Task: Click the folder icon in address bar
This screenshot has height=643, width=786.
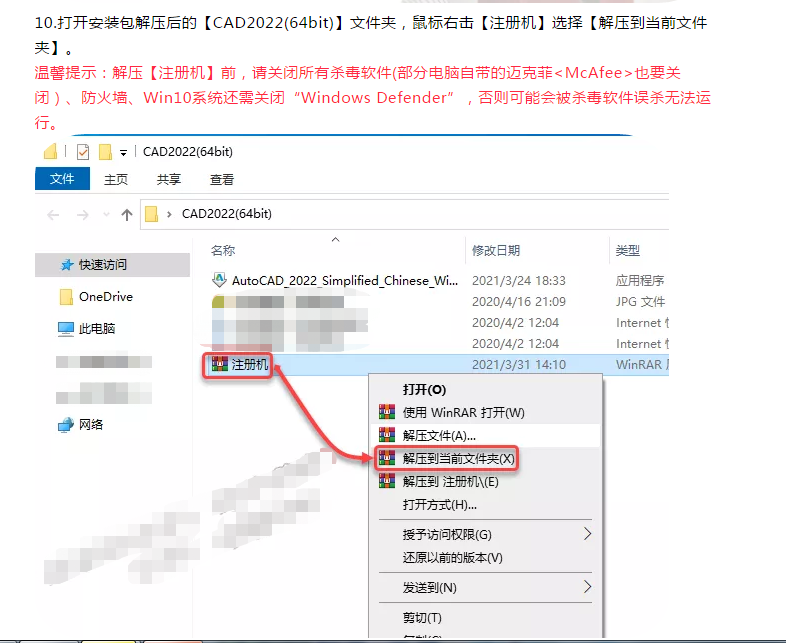Action: pos(151,214)
